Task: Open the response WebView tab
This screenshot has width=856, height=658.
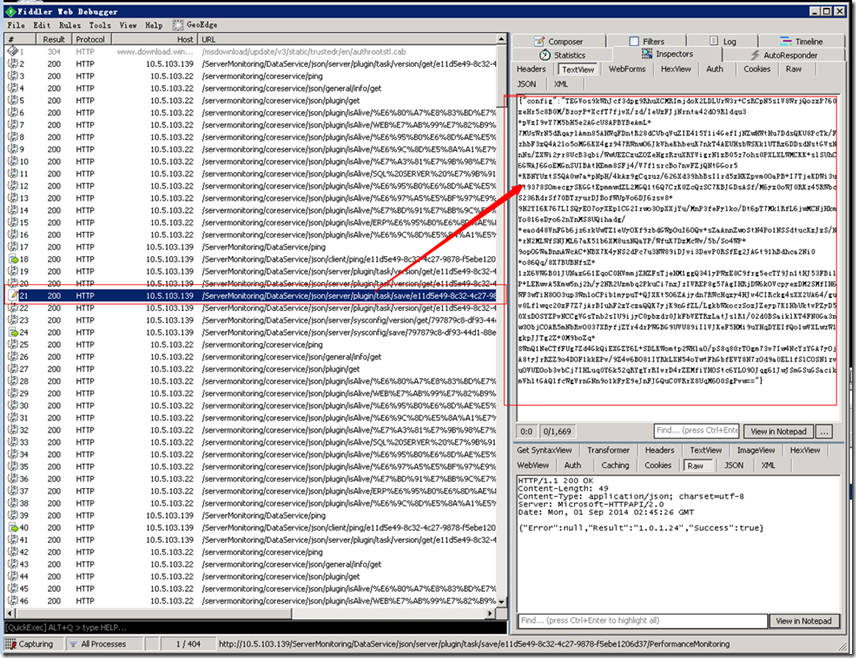Action: (x=533, y=465)
